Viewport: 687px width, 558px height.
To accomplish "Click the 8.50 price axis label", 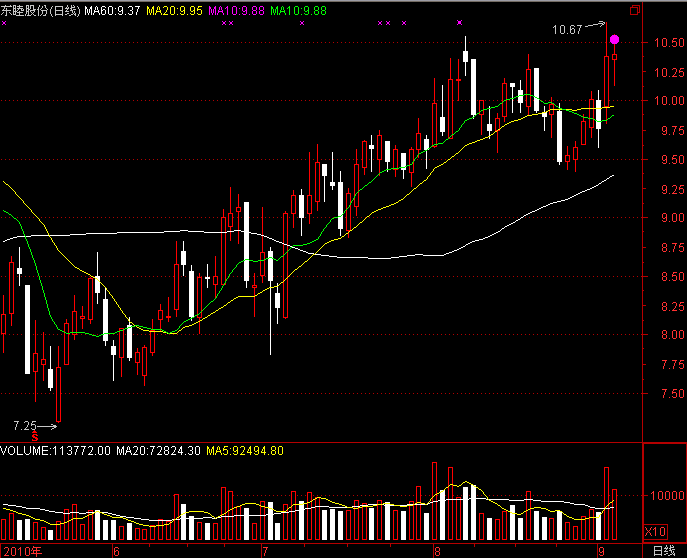I will tap(673, 276).
